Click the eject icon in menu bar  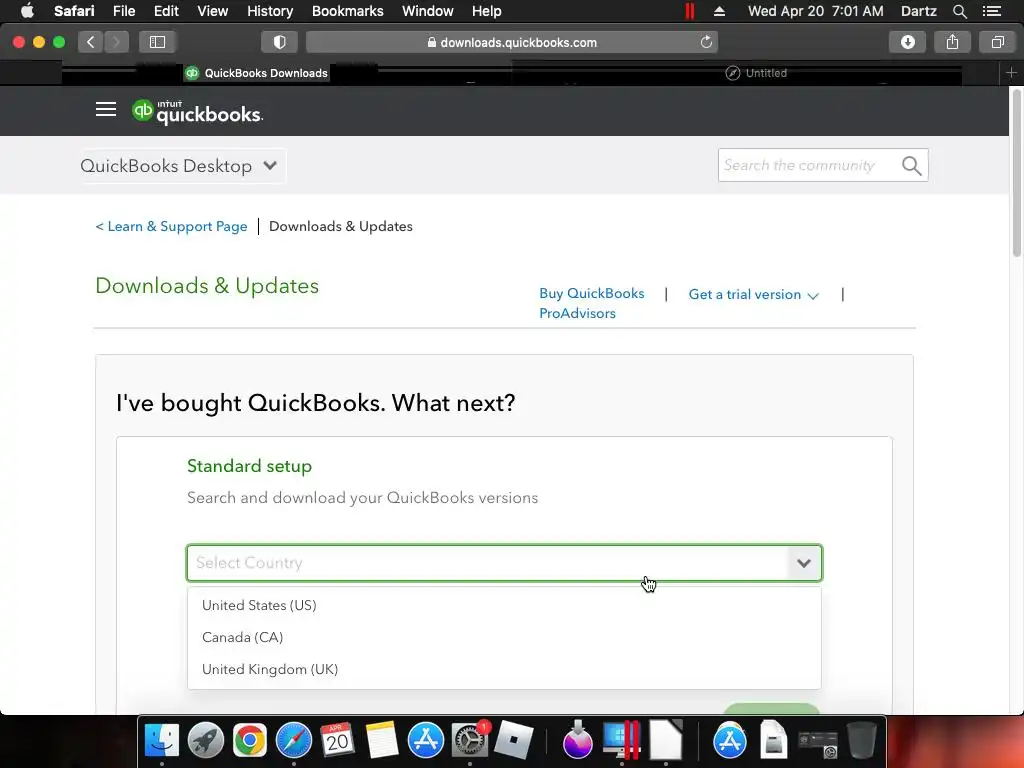(719, 11)
